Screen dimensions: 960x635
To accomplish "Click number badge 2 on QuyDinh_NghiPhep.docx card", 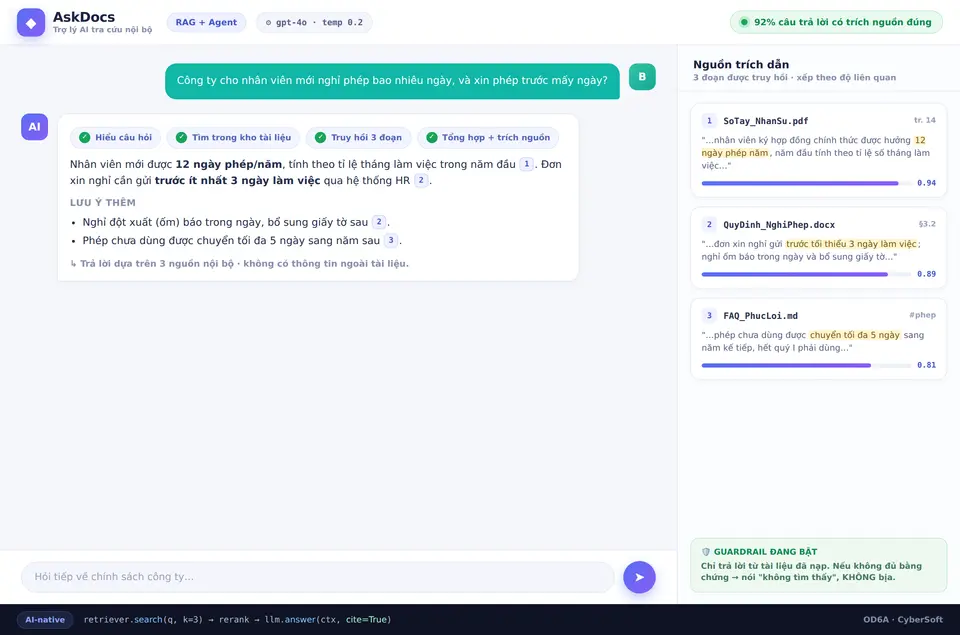I will (709, 224).
